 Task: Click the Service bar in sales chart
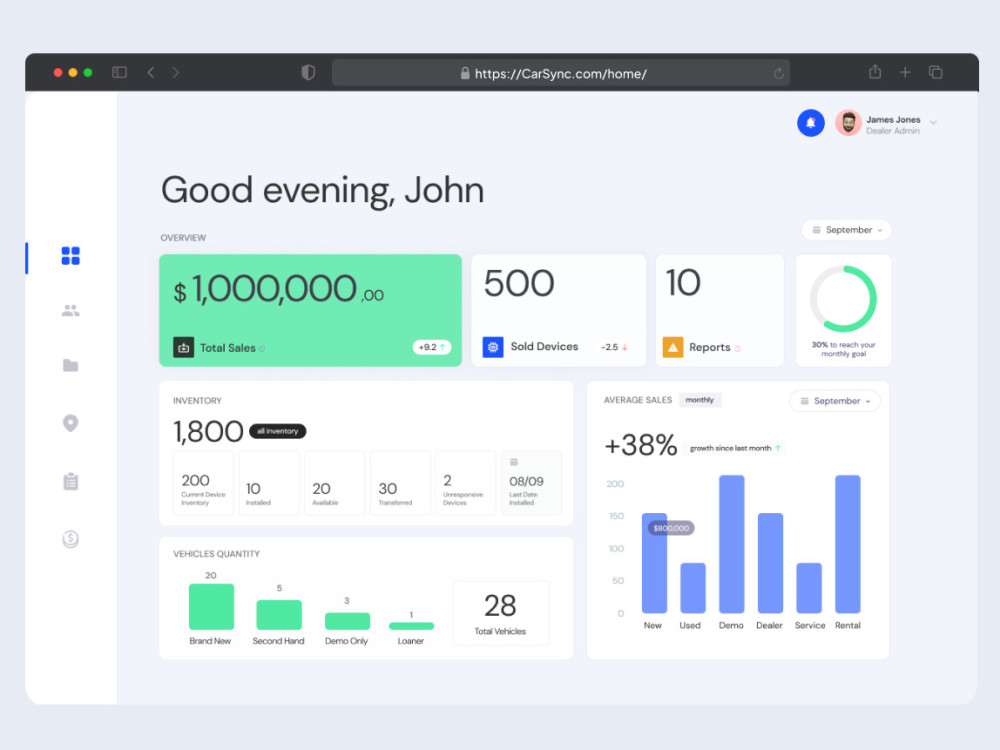pyautogui.click(x=809, y=588)
